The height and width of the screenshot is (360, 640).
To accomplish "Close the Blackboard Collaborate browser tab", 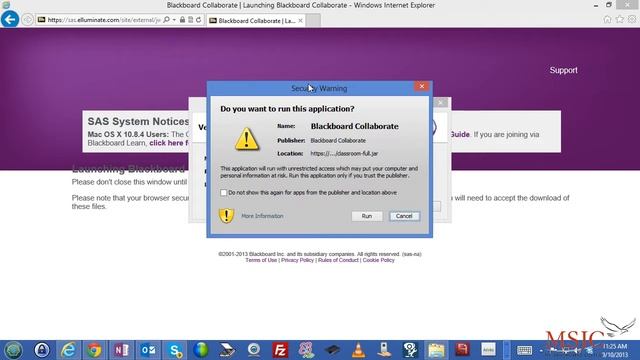I will [x=300, y=20].
